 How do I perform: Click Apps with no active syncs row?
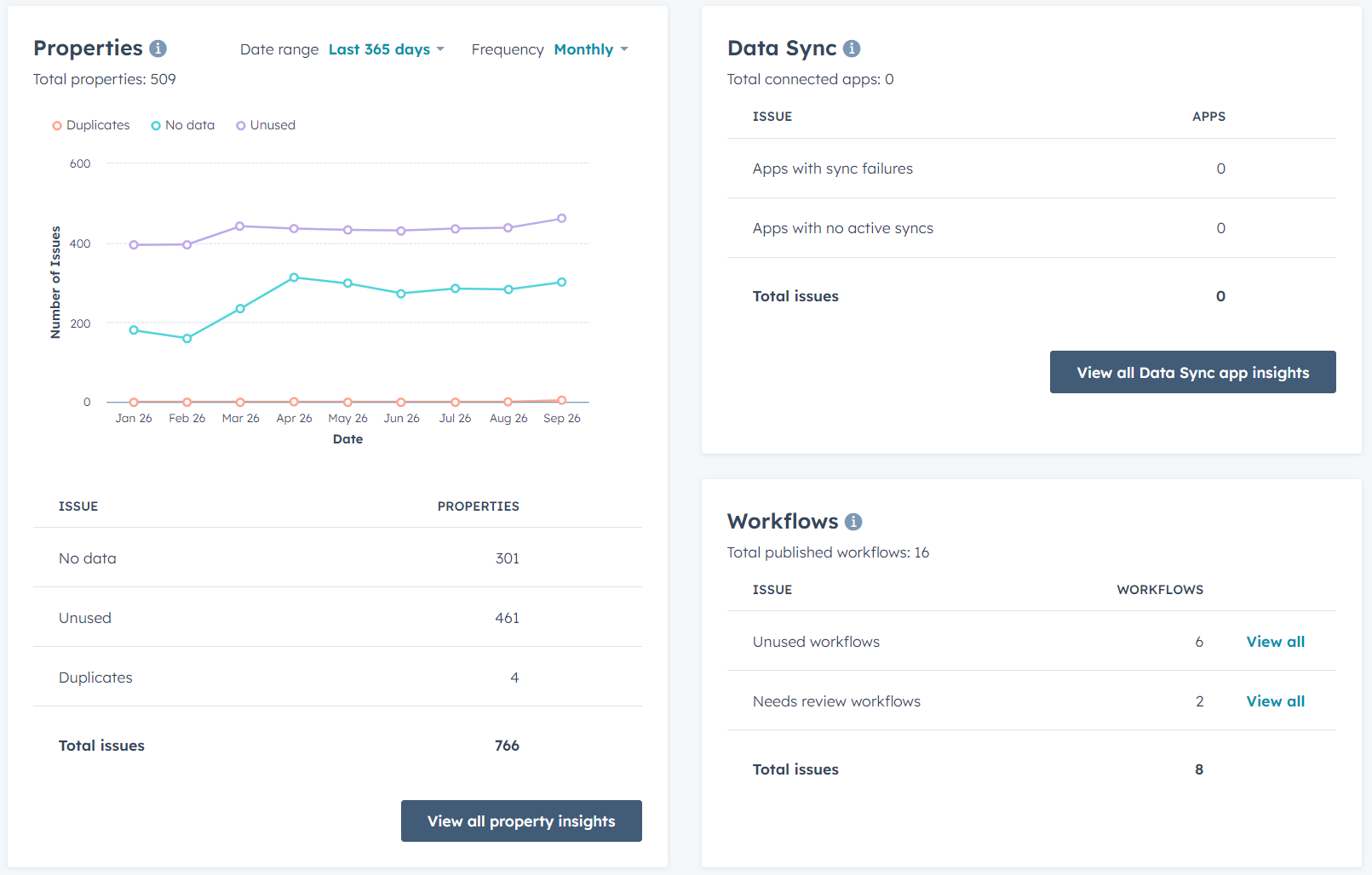tap(1031, 228)
